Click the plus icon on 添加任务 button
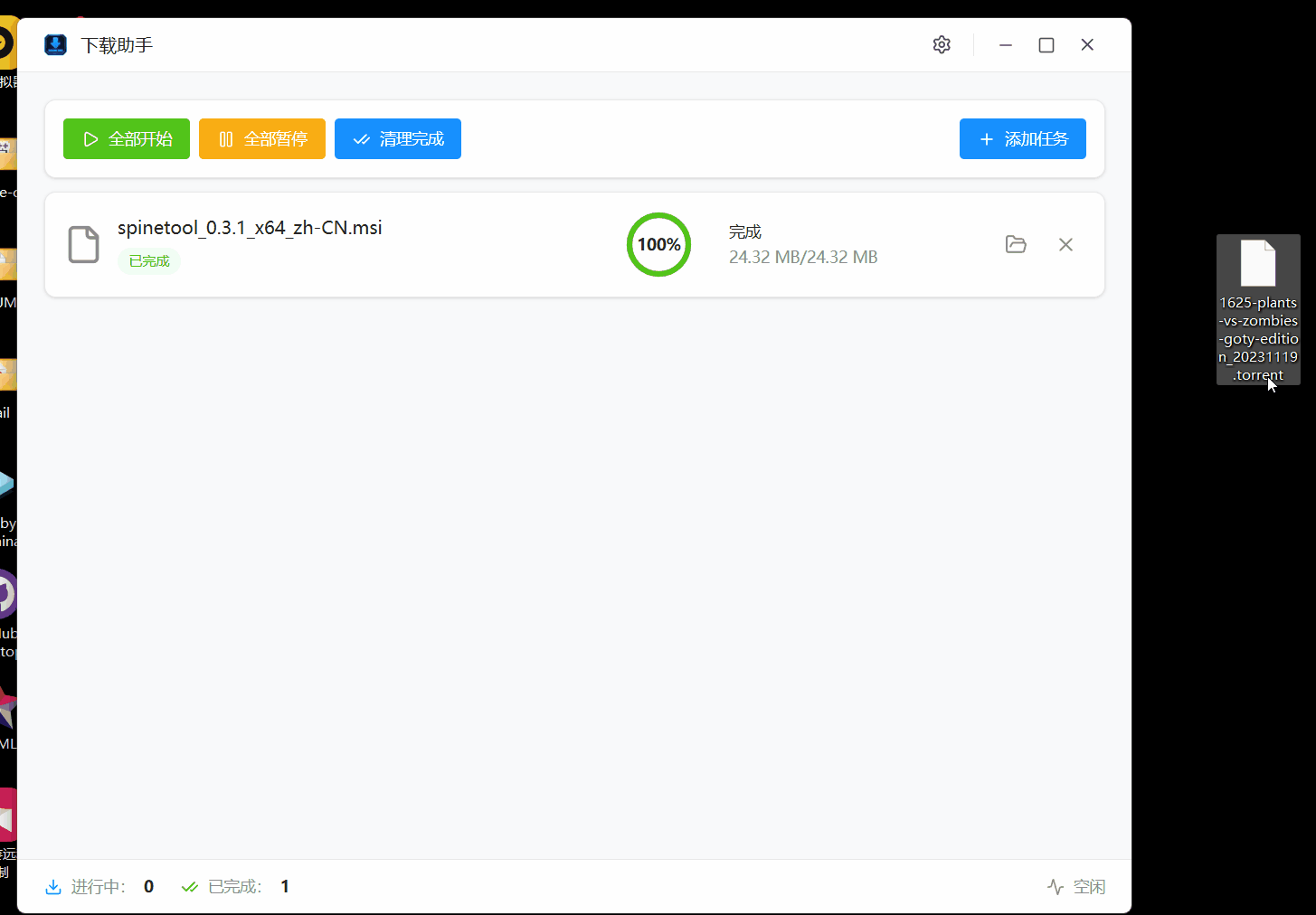Viewport: 1316px width, 915px height. [x=985, y=138]
